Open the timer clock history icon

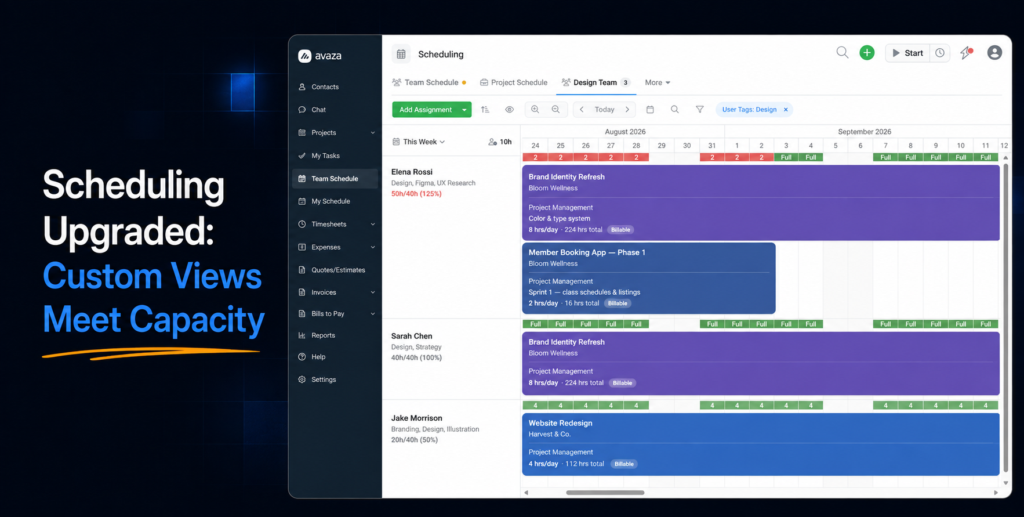940,53
